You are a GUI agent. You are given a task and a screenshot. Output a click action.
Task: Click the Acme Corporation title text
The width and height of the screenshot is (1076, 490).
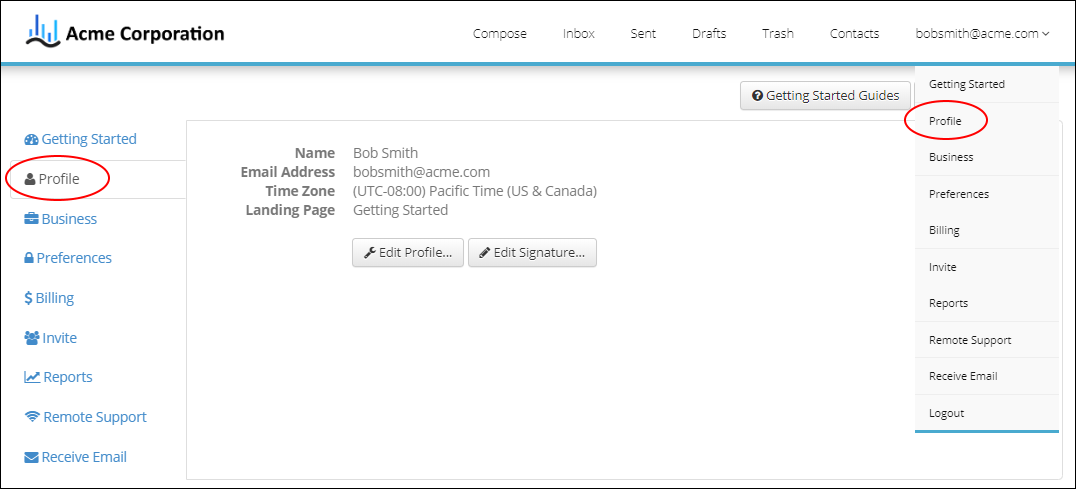point(145,33)
